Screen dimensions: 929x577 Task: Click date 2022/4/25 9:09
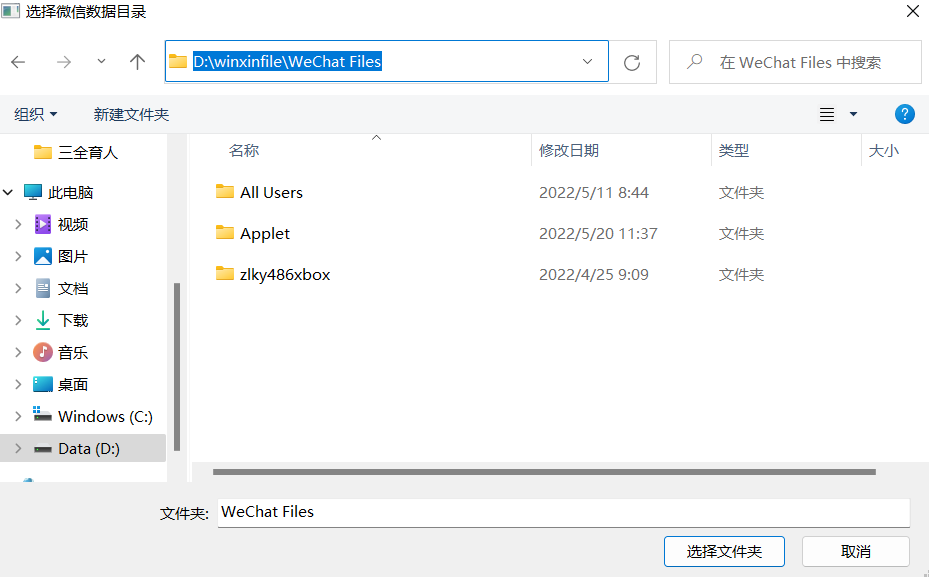coord(594,274)
